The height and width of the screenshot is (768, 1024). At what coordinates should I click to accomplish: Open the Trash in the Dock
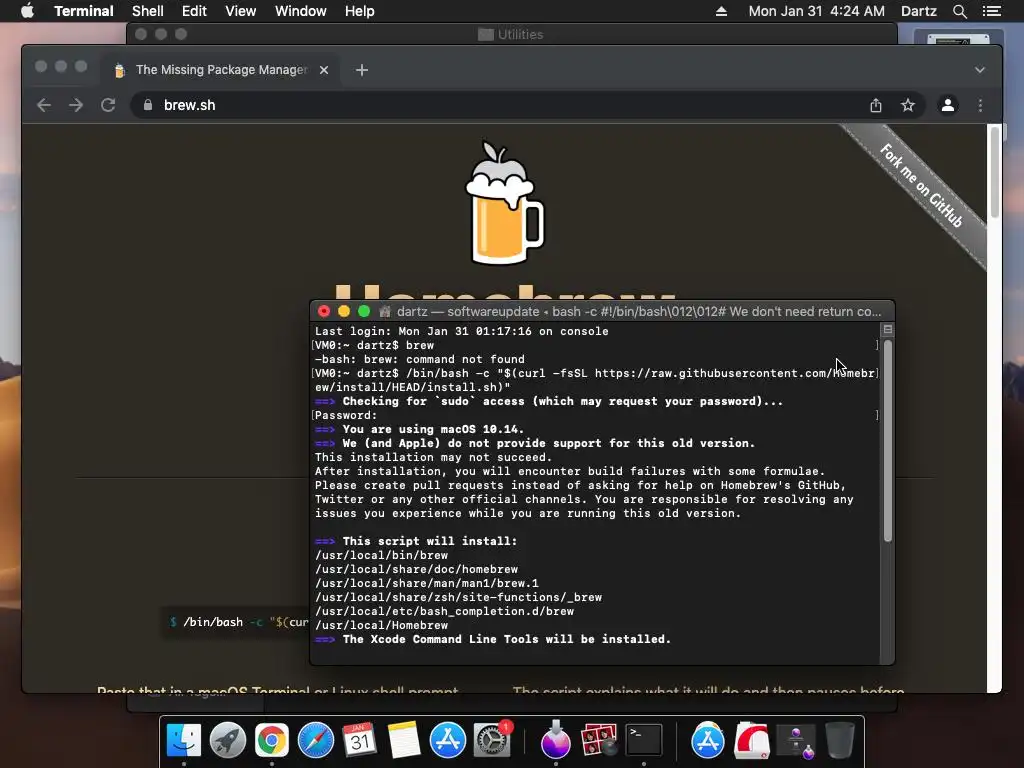[x=840, y=740]
